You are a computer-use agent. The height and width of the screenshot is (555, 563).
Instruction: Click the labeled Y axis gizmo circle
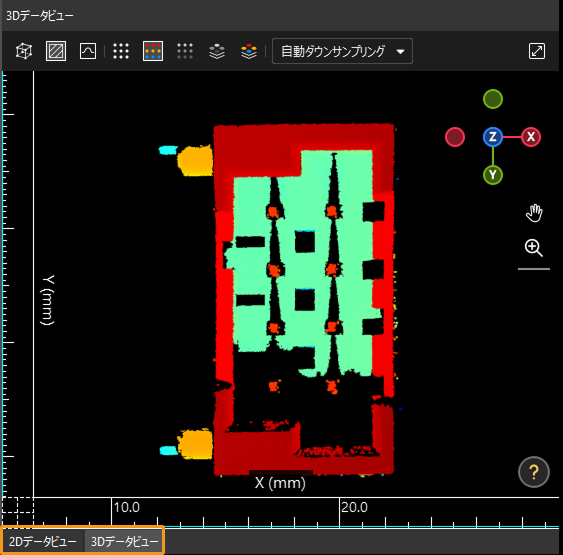(x=493, y=175)
